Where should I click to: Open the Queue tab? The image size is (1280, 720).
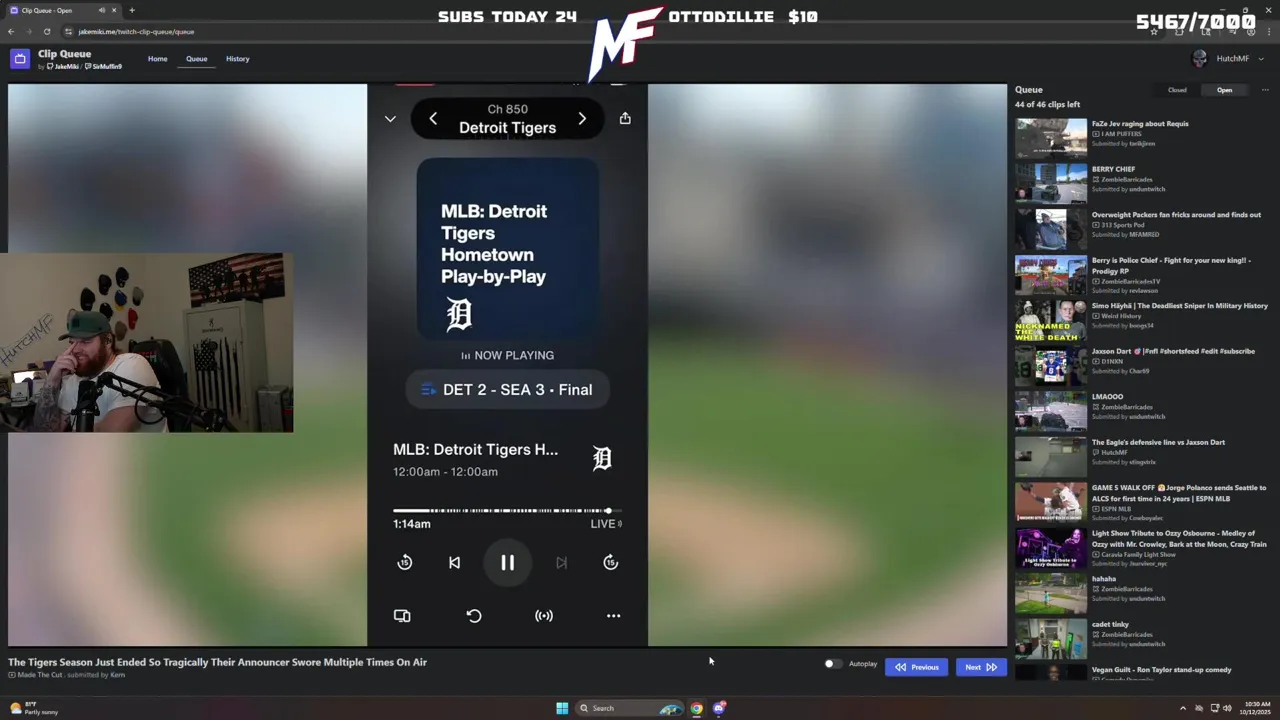click(x=197, y=59)
